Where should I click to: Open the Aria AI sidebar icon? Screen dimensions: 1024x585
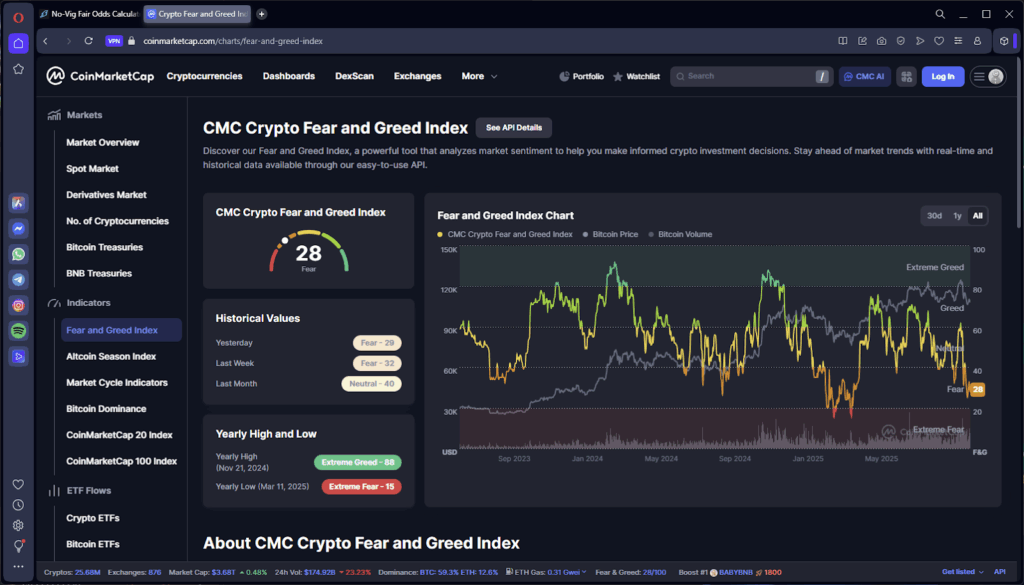click(18, 203)
